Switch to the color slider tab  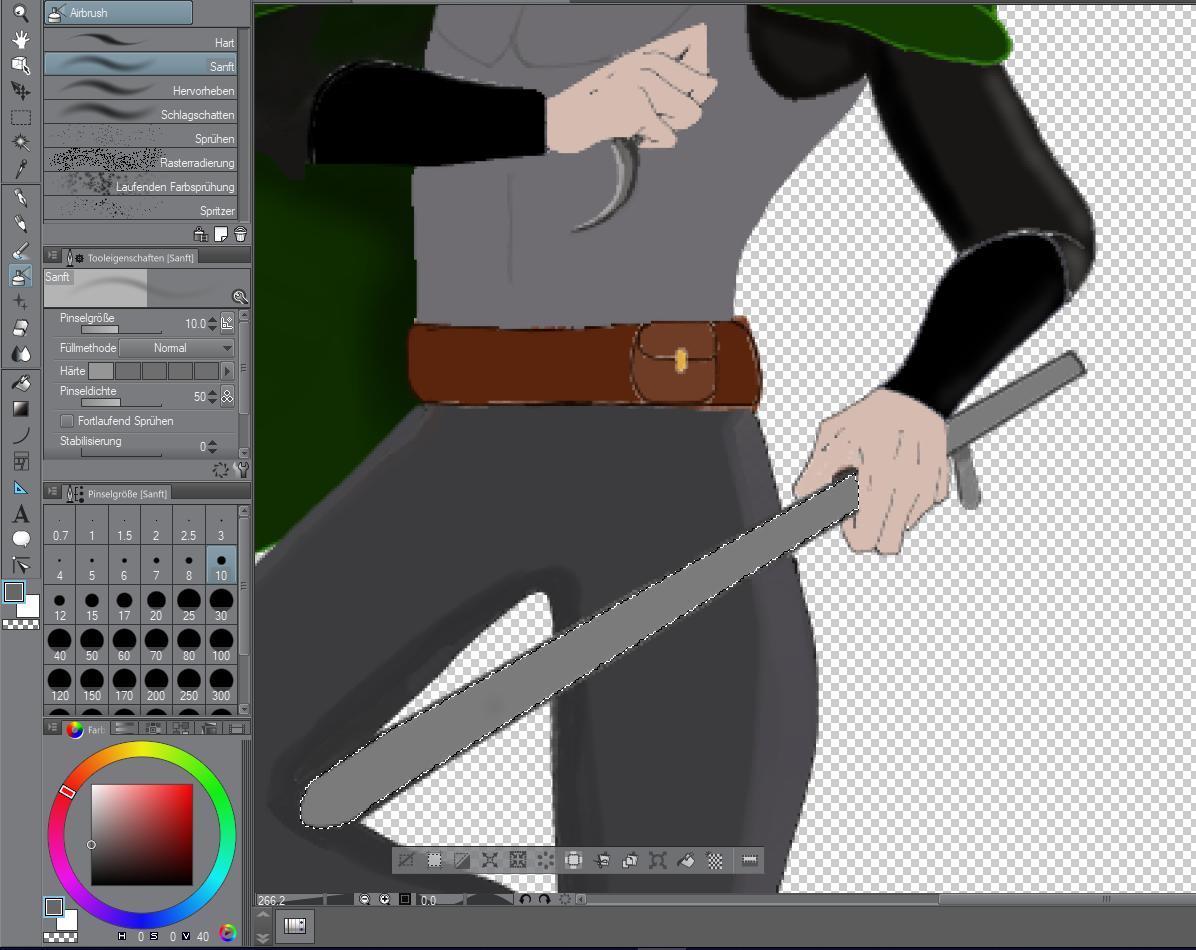click(125, 729)
